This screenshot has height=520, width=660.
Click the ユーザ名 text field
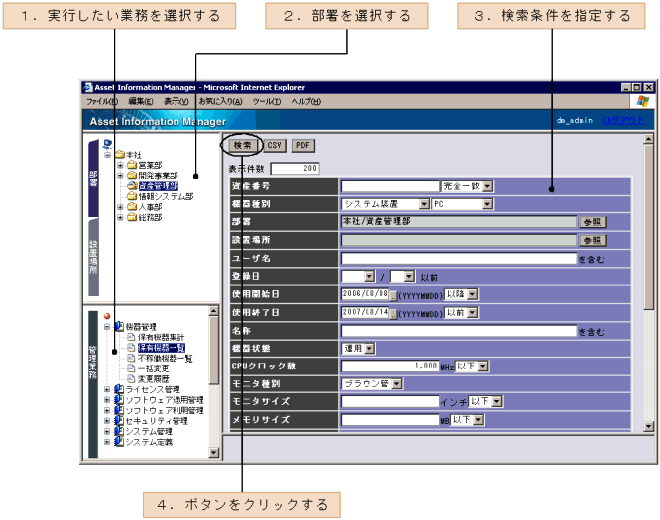click(458, 258)
